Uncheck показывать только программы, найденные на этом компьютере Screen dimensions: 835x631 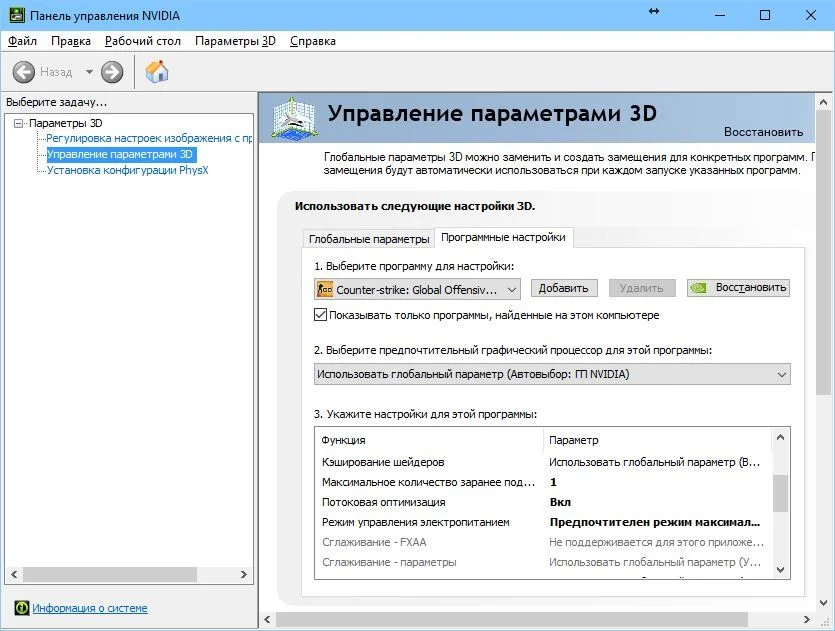321,312
